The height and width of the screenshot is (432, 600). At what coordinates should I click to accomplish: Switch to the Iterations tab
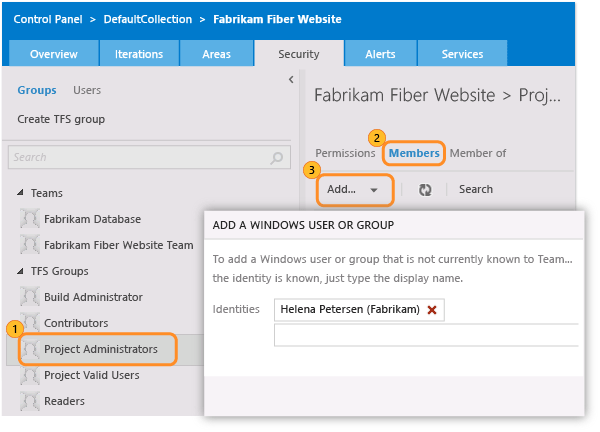coord(139,54)
